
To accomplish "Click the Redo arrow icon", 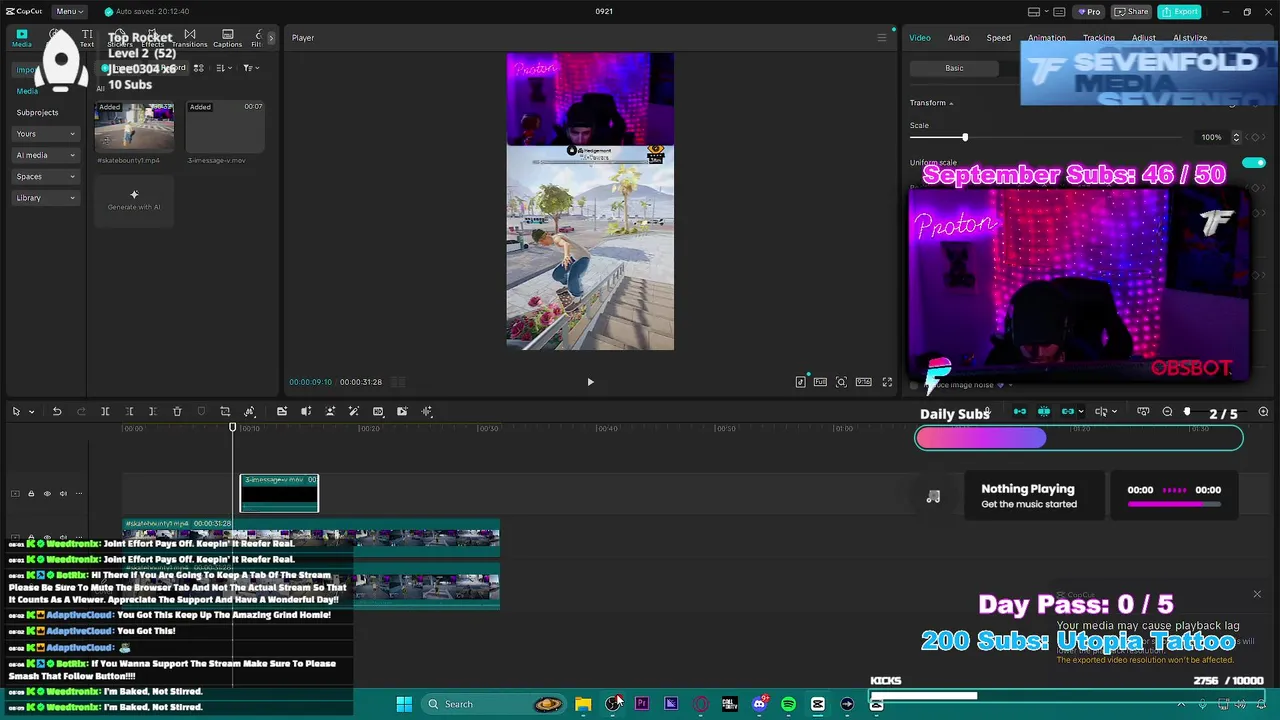I will click(x=81, y=412).
